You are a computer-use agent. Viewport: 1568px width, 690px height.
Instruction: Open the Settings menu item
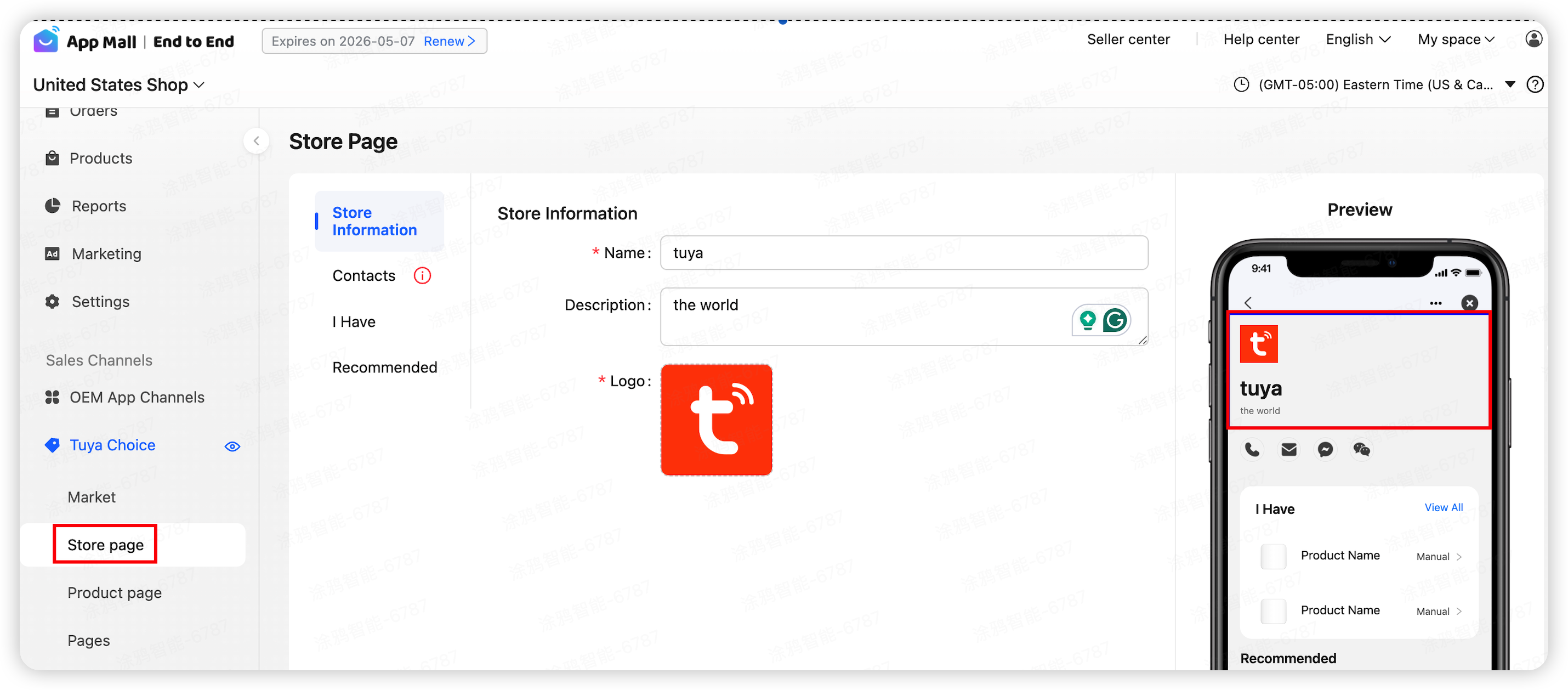100,302
